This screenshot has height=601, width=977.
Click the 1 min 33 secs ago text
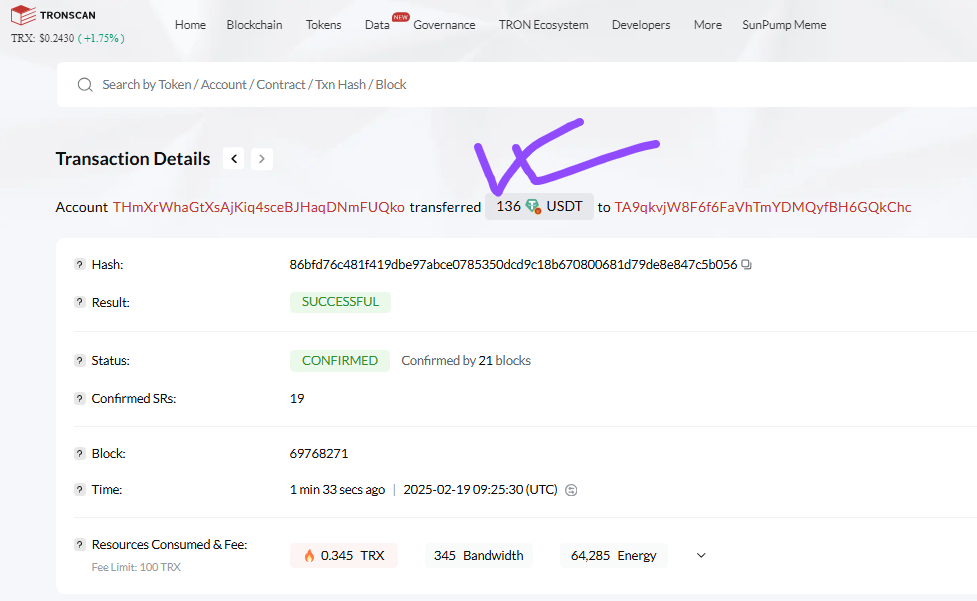(x=337, y=490)
